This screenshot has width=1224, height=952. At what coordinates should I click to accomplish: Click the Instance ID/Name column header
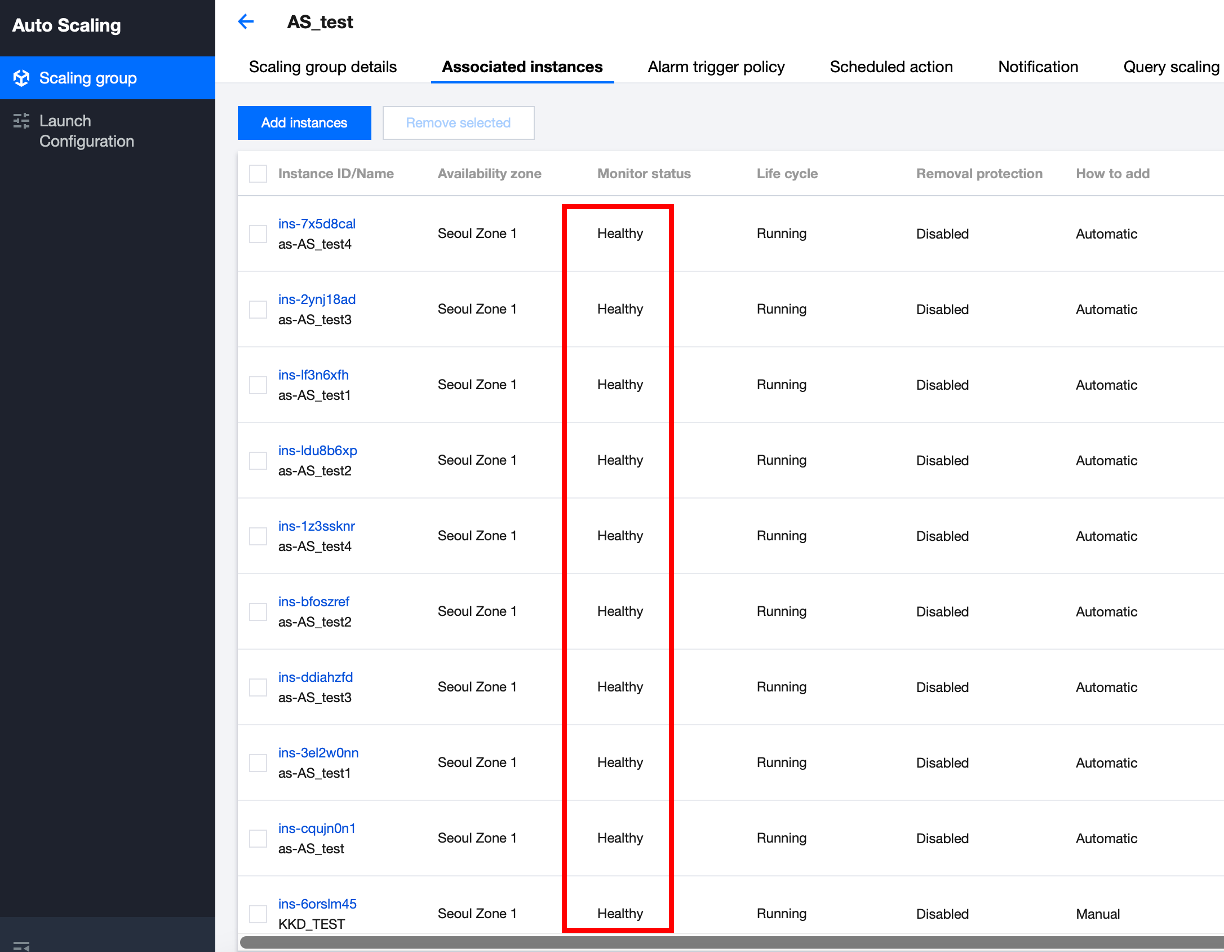336,173
